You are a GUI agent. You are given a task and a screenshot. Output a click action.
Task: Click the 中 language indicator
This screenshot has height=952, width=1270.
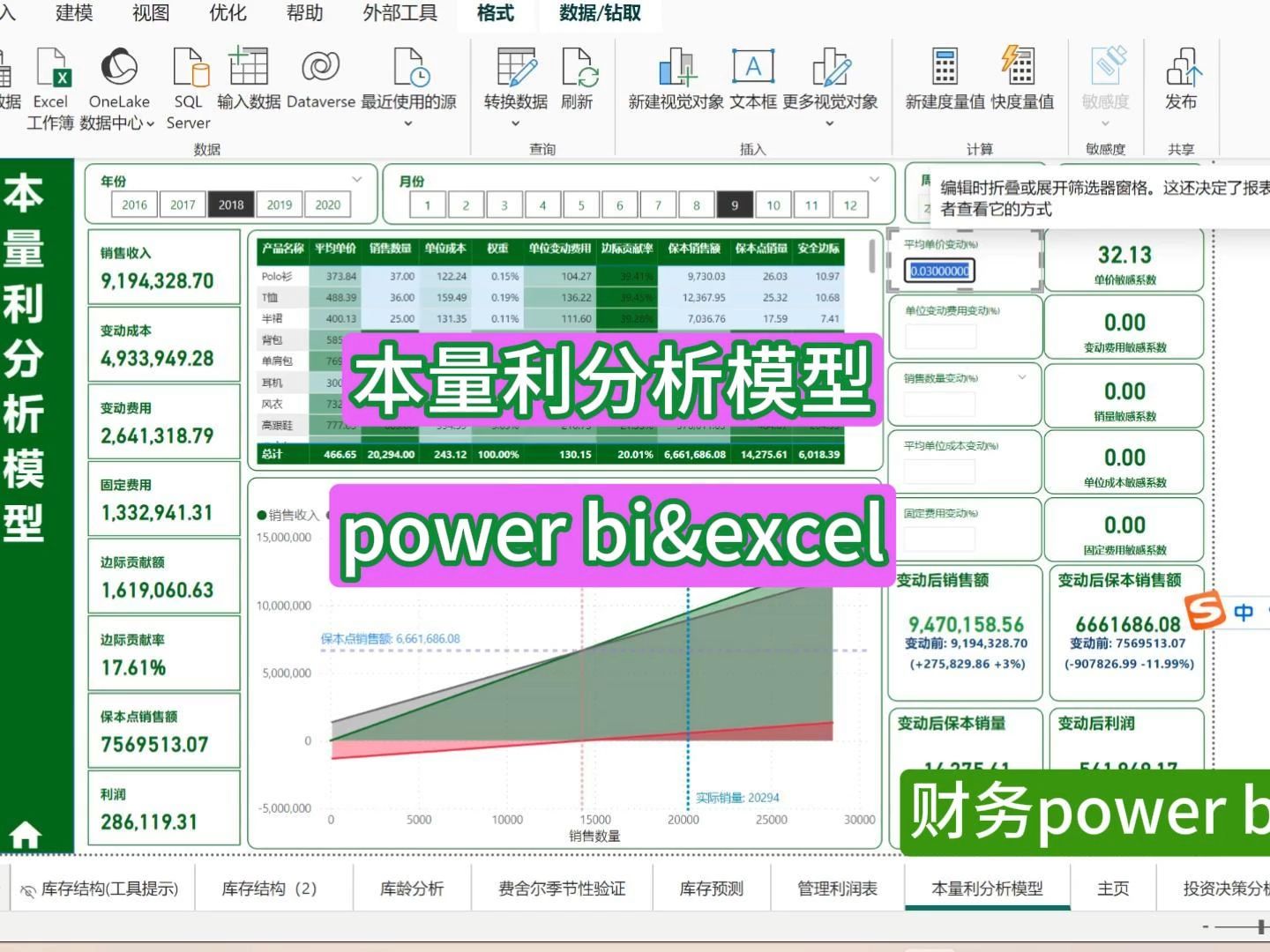click(1244, 612)
